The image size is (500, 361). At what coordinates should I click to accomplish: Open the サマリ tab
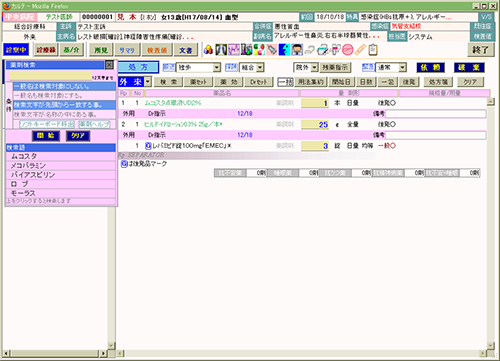click(x=127, y=50)
